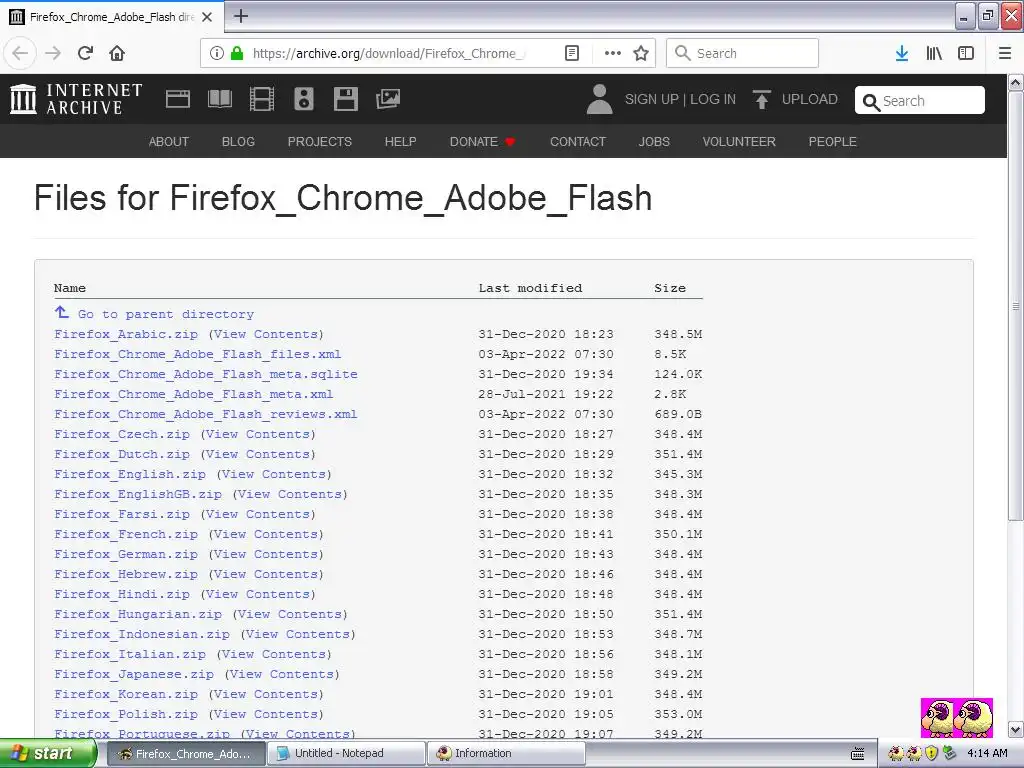
Task: Open the CONTACT menu item
Action: 578,142
